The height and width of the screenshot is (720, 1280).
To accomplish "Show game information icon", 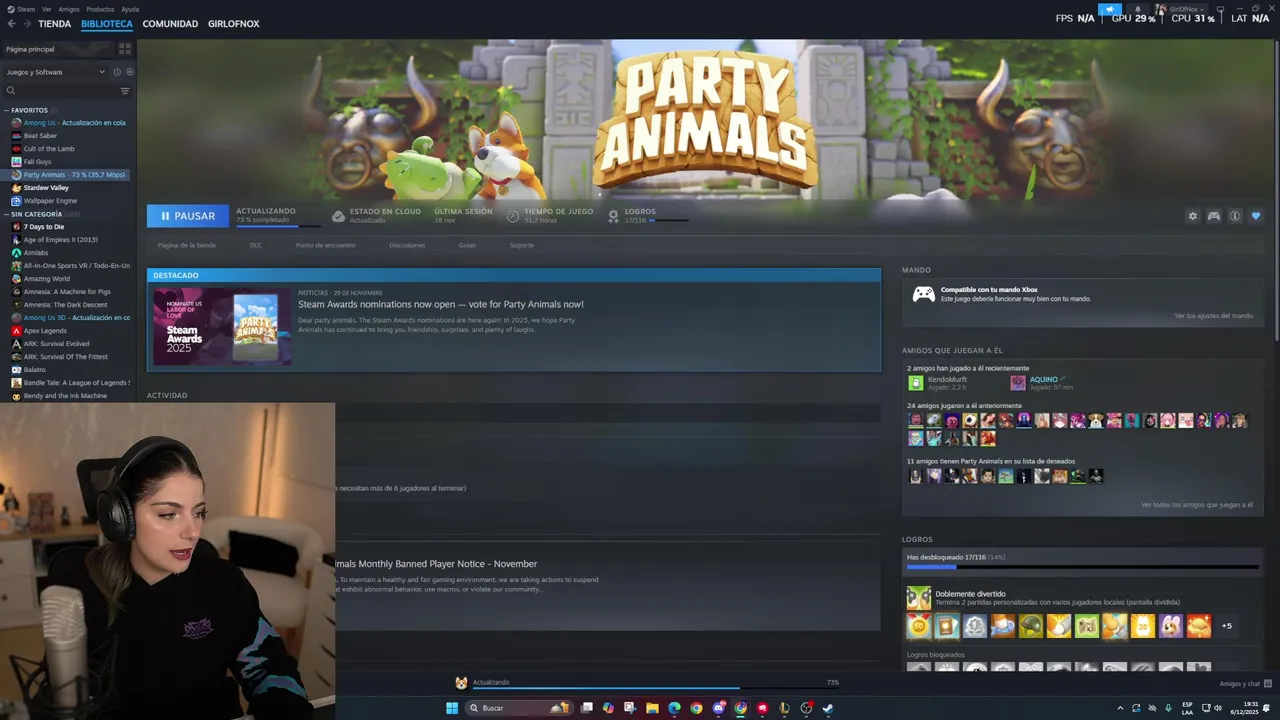I will coord(1235,216).
